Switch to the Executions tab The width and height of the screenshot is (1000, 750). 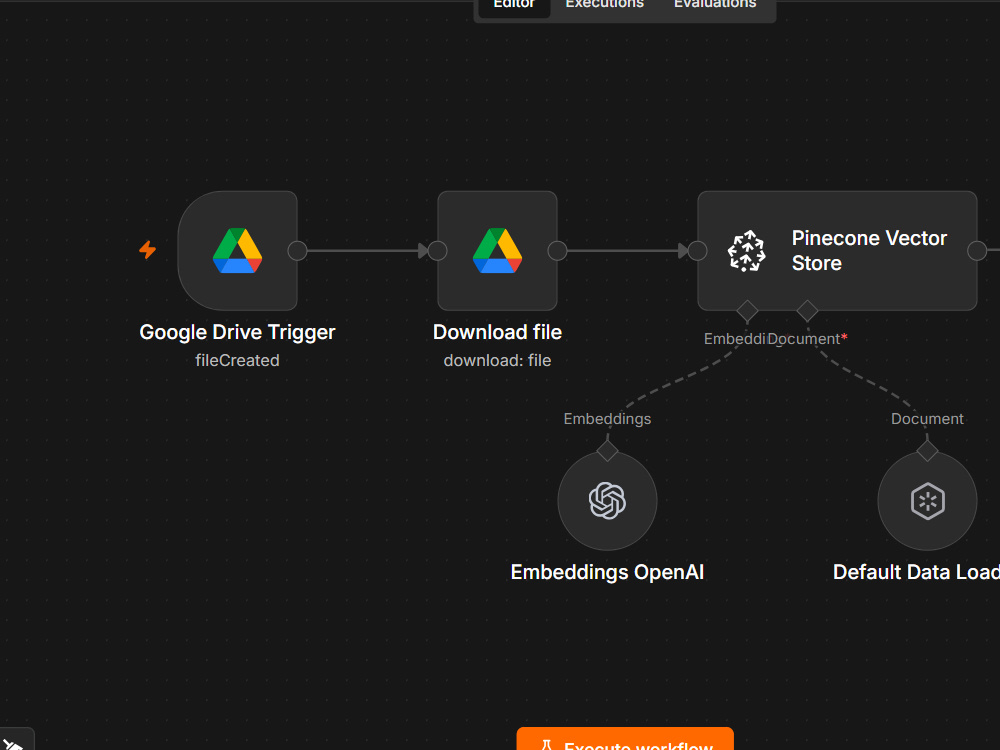(x=605, y=5)
